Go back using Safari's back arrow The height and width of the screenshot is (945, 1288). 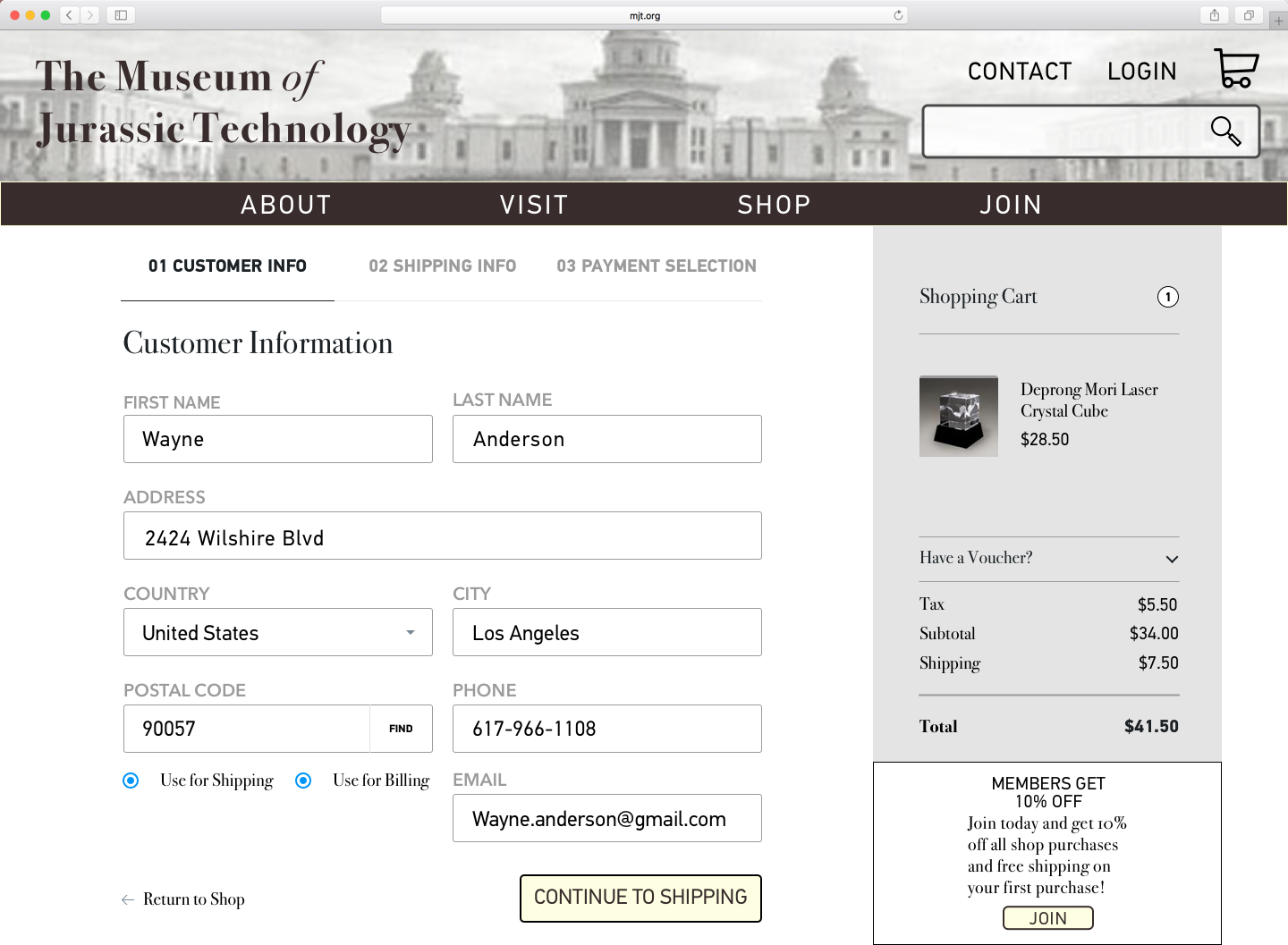pos(69,15)
